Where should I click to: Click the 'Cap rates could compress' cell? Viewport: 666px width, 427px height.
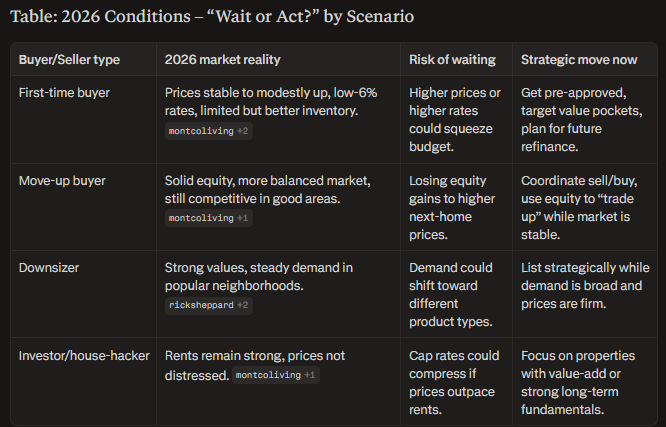[456, 381]
